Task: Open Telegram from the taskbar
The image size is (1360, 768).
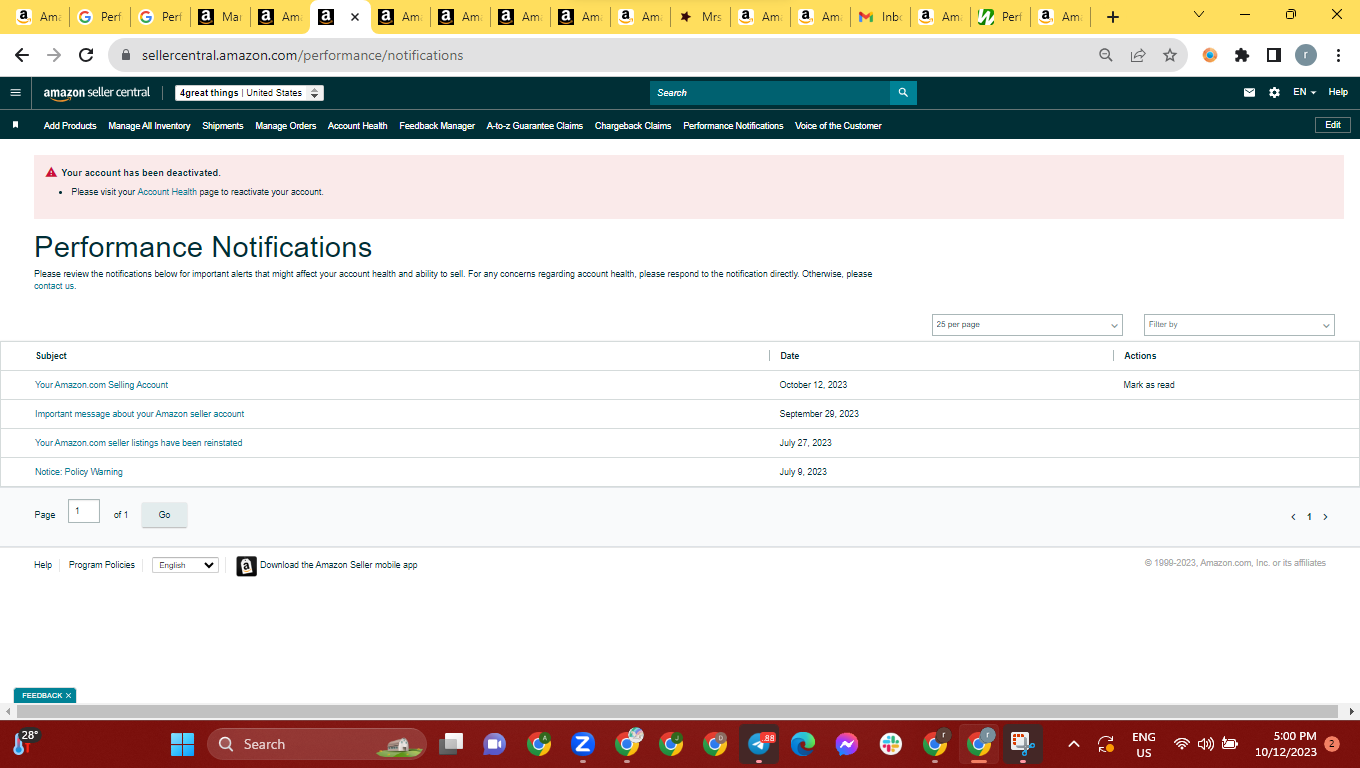Action: click(759, 744)
